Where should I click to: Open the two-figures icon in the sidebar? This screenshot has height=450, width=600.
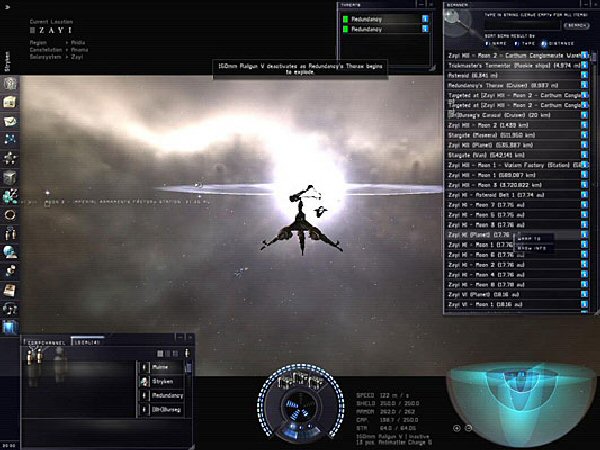tap(10, 233)
